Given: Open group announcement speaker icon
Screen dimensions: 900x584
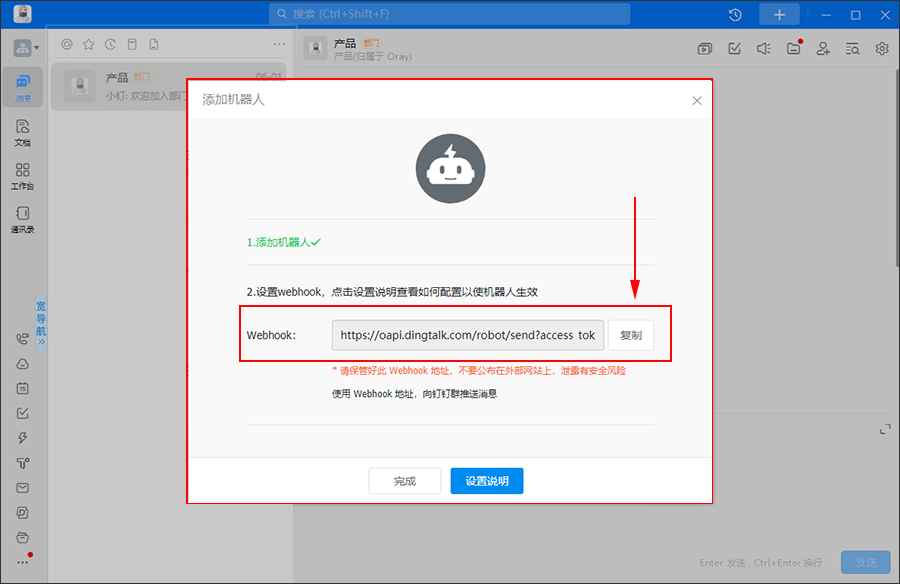Looking at the screenshot, I should [x=764, y=49].
